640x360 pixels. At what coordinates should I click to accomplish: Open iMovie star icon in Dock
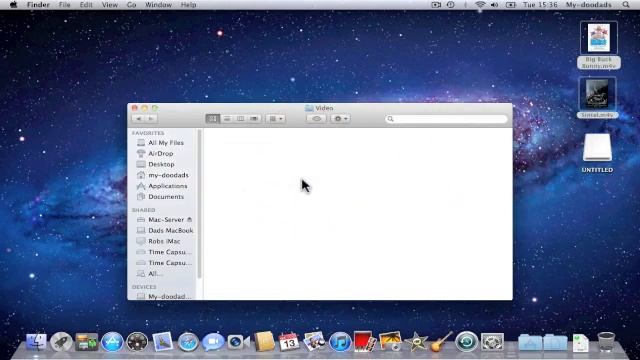416,342
